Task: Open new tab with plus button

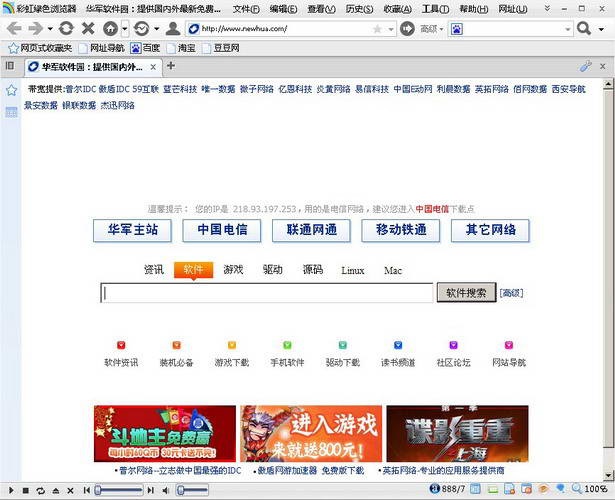Action: coord(171,66)
